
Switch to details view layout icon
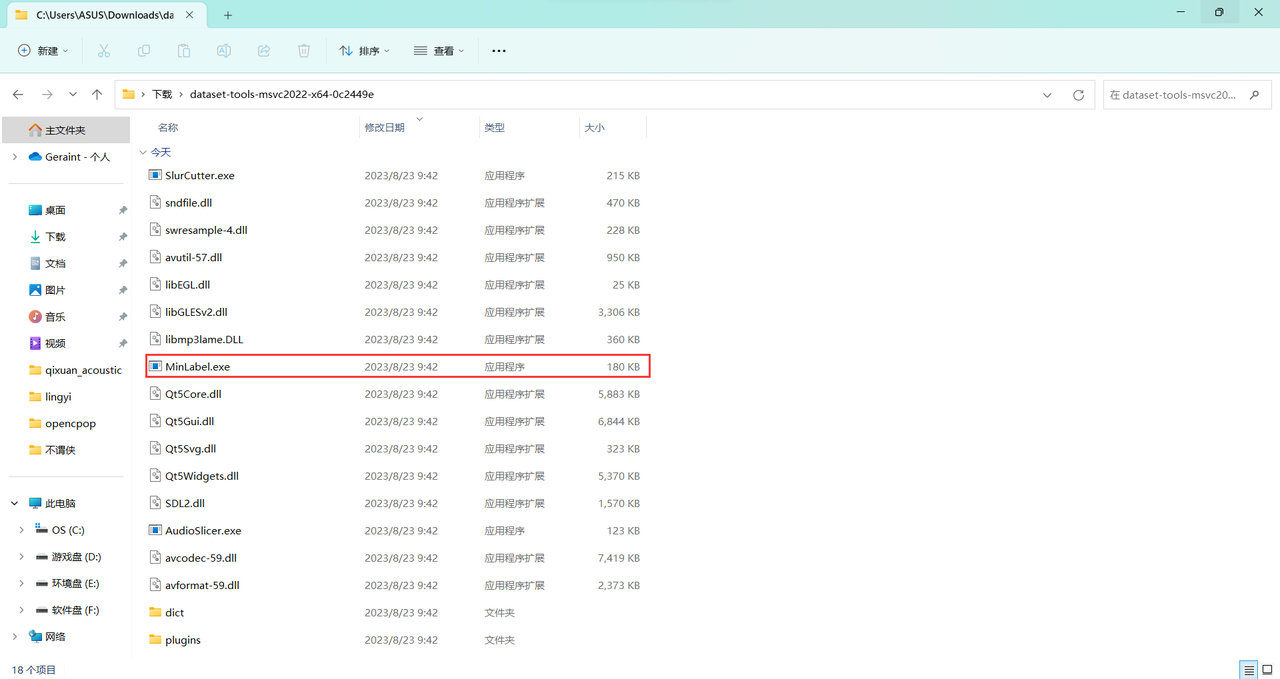click(x=1248, y=669)
